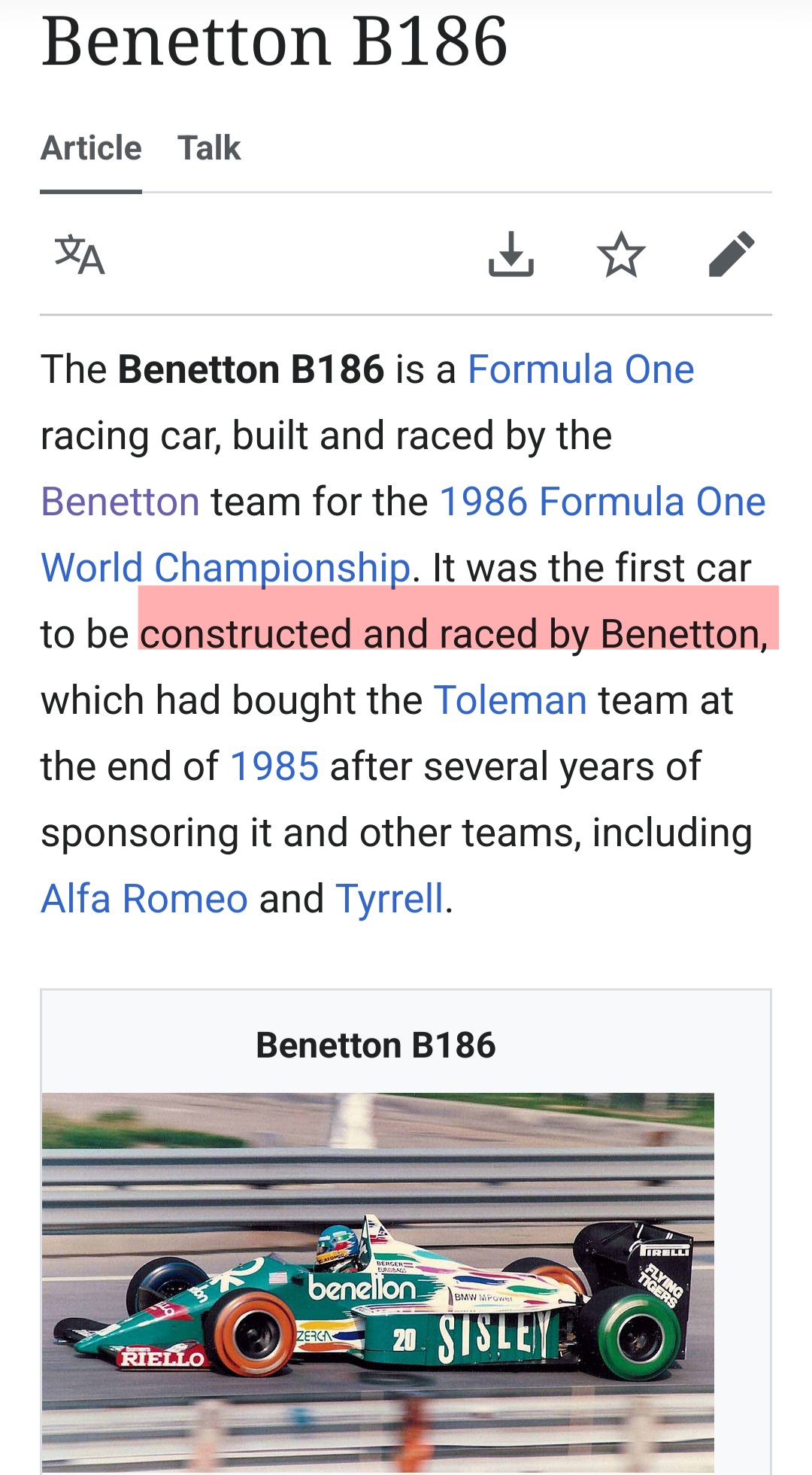This screenshot has height=1475, width=812.
Task: Follow the Alfa Romeo link
Action: click(x=144, y=899)
